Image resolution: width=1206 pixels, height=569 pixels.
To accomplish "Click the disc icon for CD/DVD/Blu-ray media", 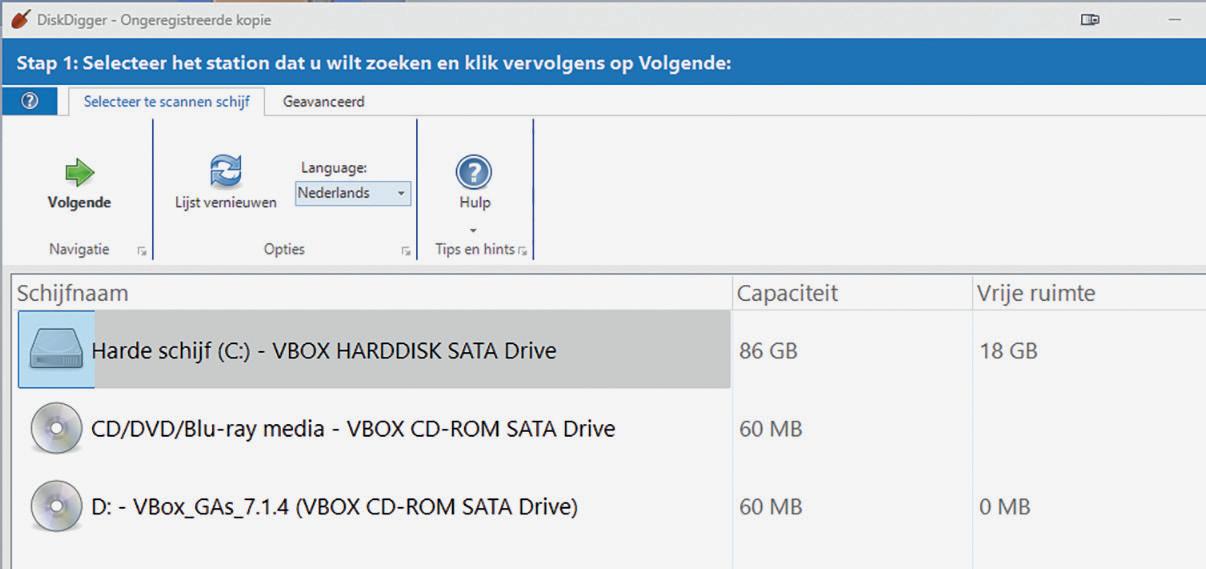I will click(x=56, y=429).
